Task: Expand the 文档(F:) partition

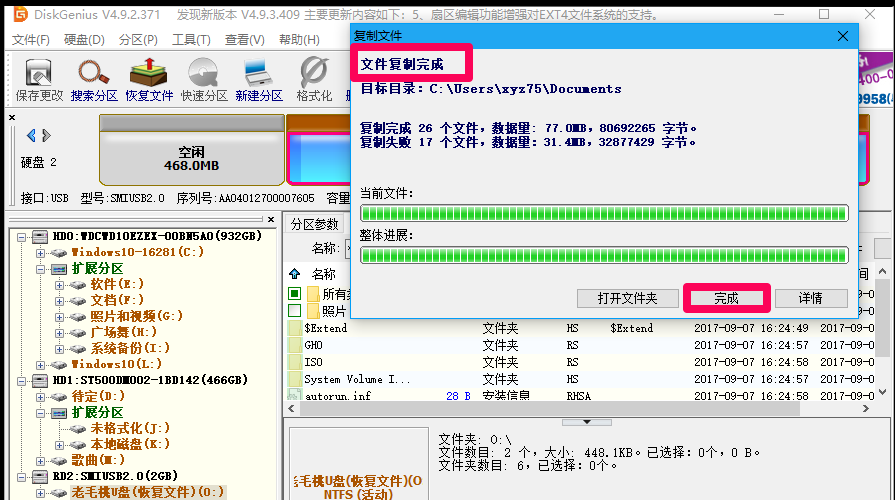Action: click(x=59, y=301)
